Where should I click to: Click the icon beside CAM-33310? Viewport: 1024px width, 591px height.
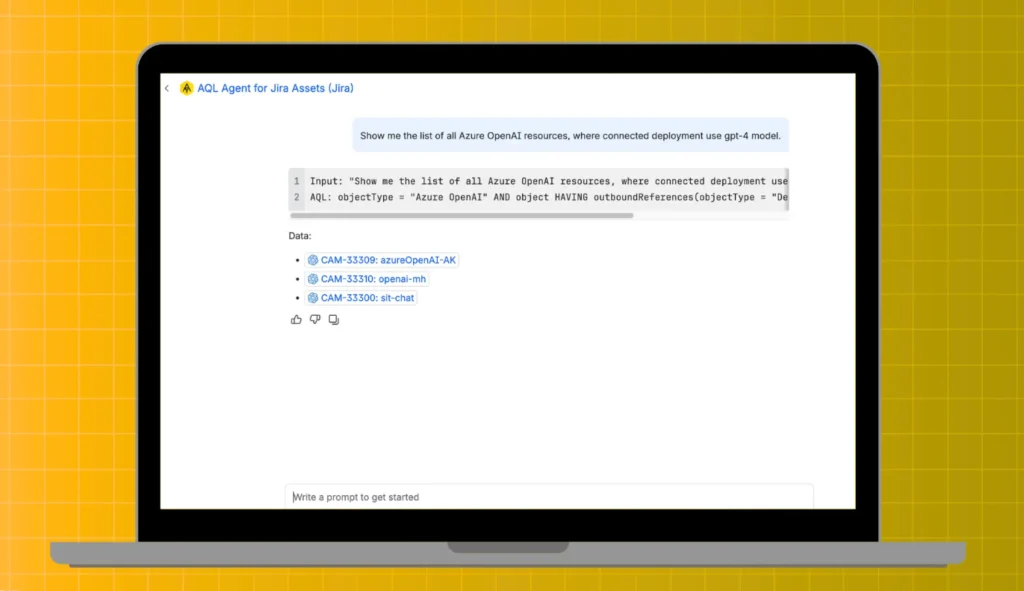pyautogui.click(x=313, y=279)
